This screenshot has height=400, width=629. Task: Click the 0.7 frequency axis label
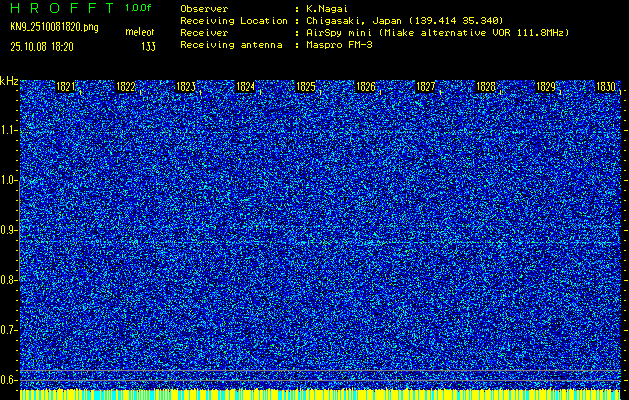[x=9, y=330]
